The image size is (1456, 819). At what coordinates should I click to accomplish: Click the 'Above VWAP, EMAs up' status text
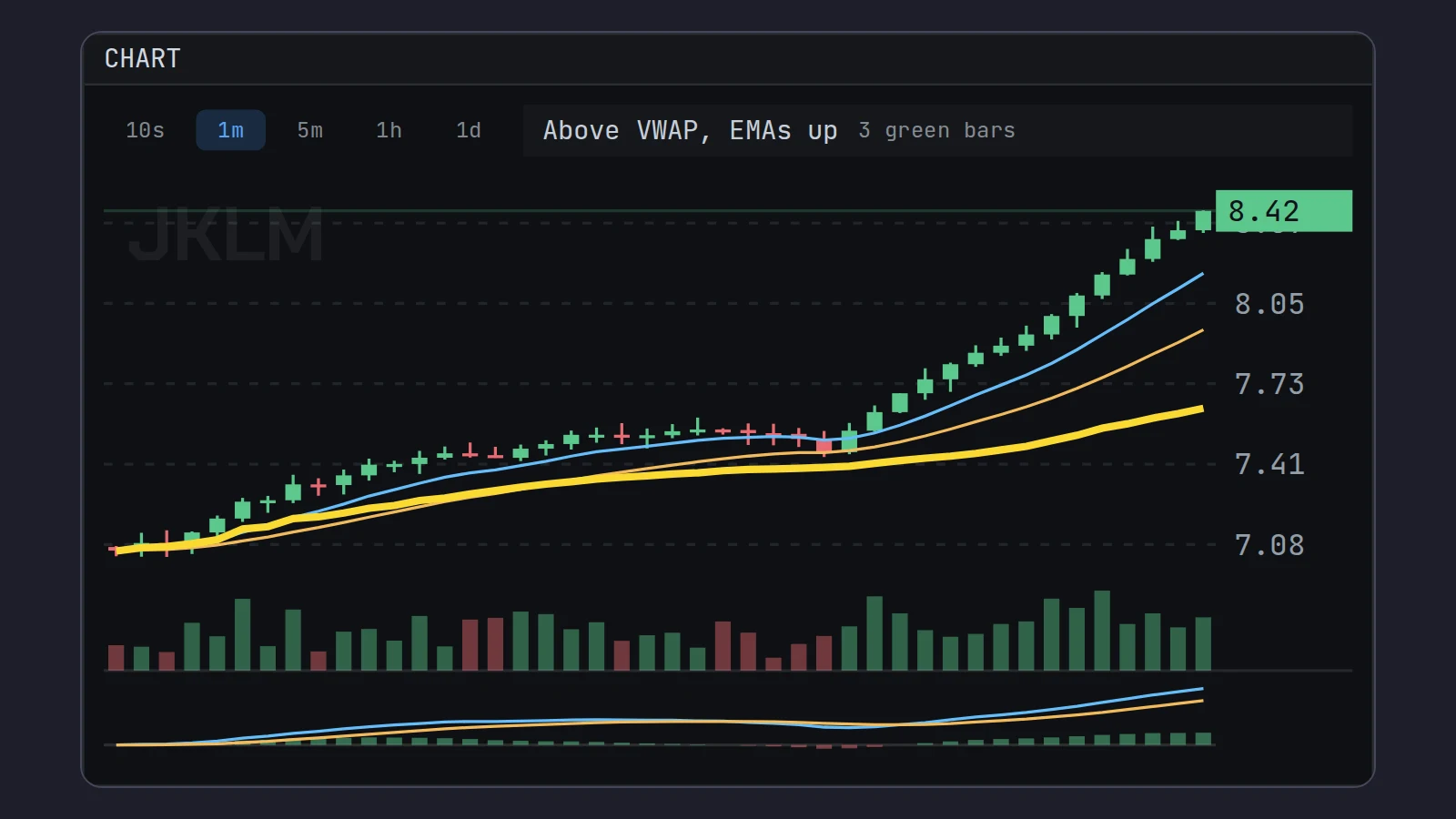690,130
